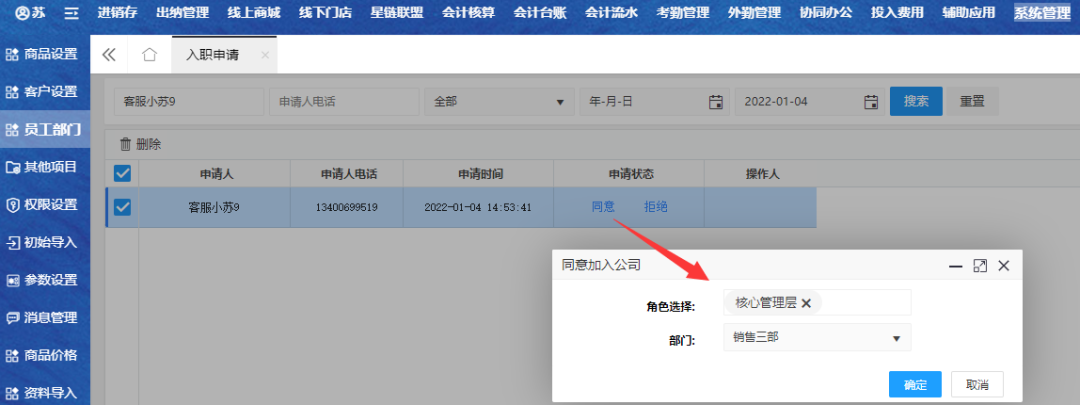Click 确定 to confirm joining
The height and width of the screenshot is (405, 1080).
coord(915,385)
